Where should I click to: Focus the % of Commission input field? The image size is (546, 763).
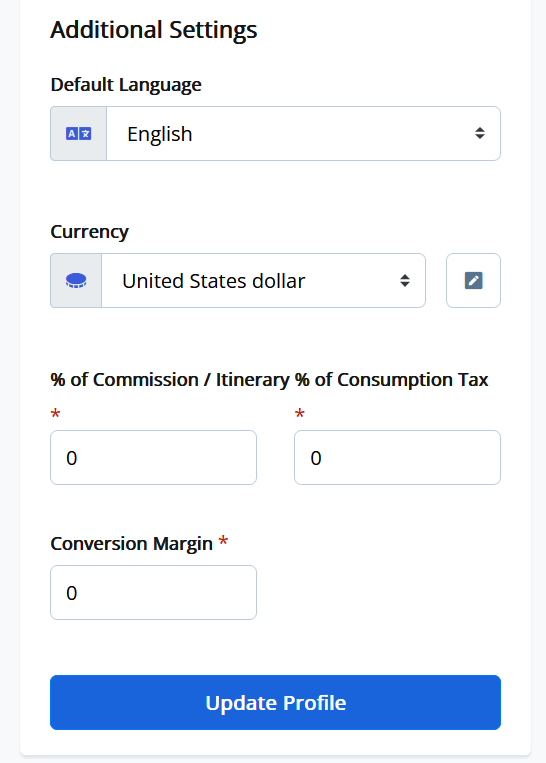[153, 457]
